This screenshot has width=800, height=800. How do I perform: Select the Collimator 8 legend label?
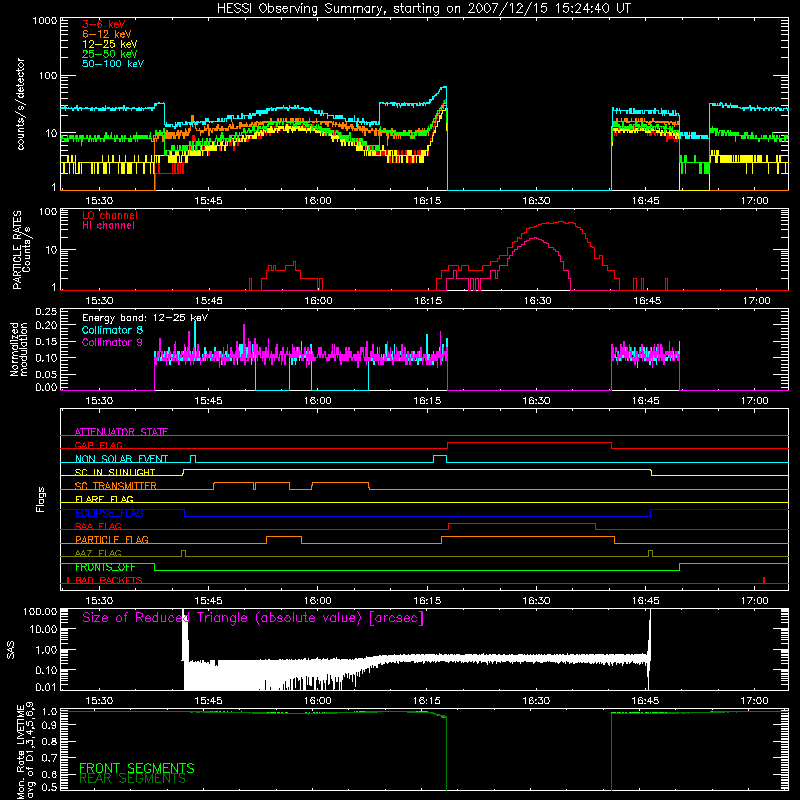pyautogui.click(x=112, y=330)
